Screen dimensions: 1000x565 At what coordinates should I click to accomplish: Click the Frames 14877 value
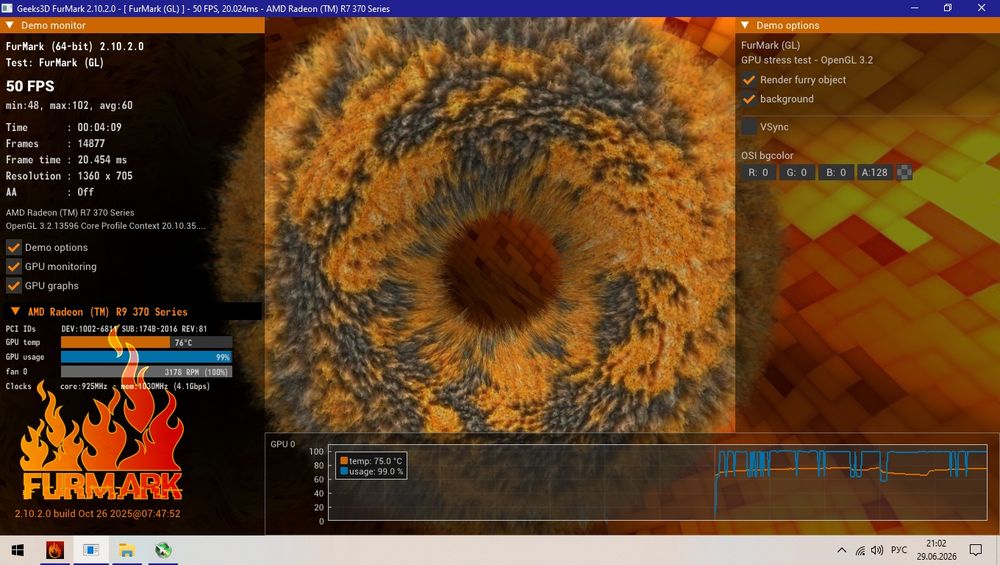pos(91,143)
